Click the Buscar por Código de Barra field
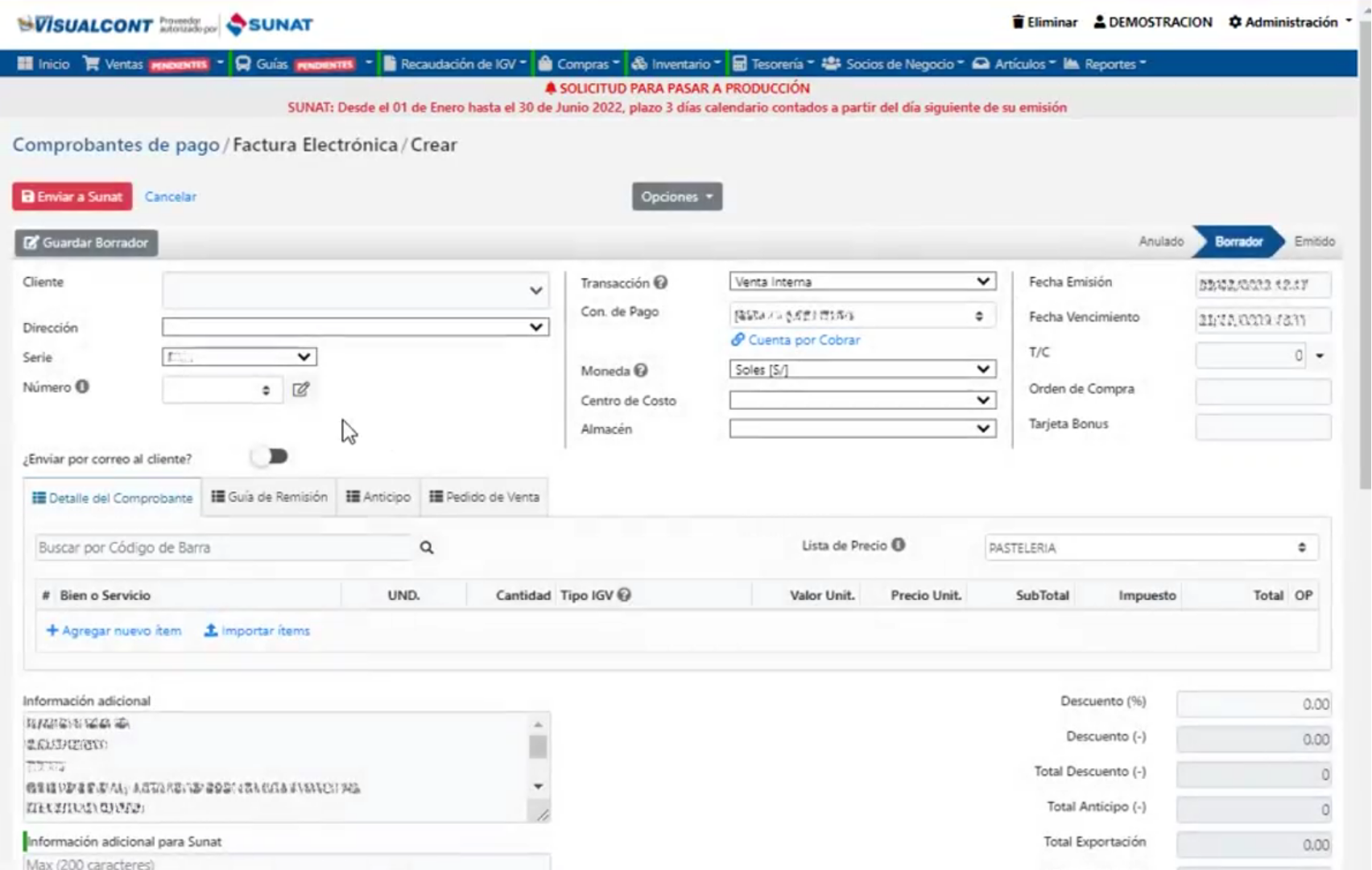The image size is (1372, 870). pos(224,548)
